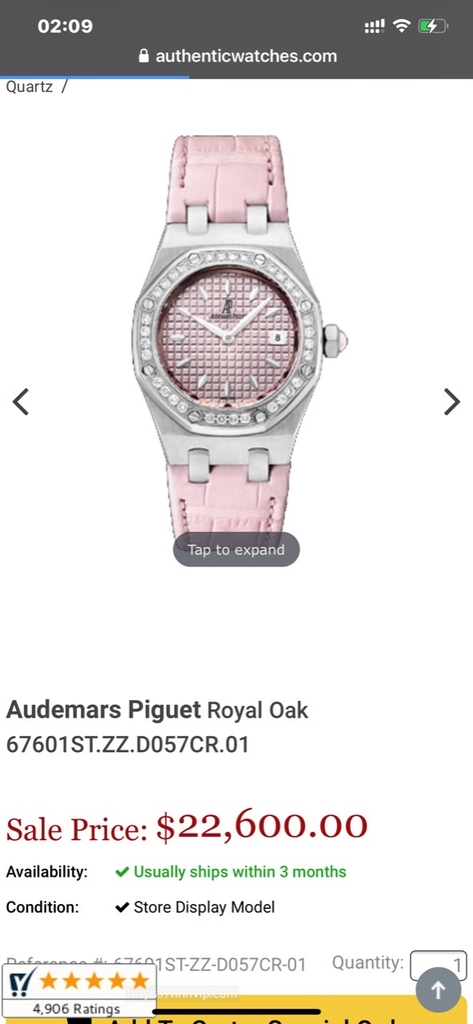This screenshot has height=1024, width=473.
Task: Tap the green availability checkmark
Action: tap(122, 872)
